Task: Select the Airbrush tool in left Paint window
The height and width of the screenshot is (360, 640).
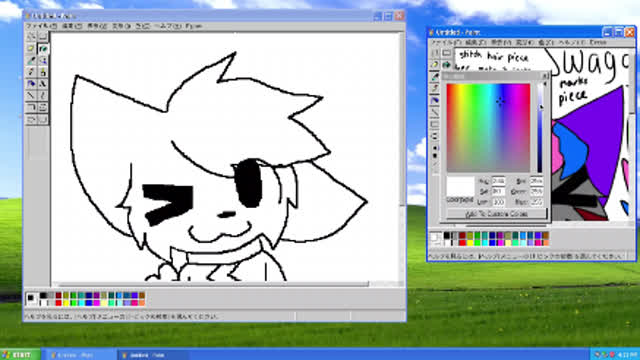Action: tap(31, 84)
